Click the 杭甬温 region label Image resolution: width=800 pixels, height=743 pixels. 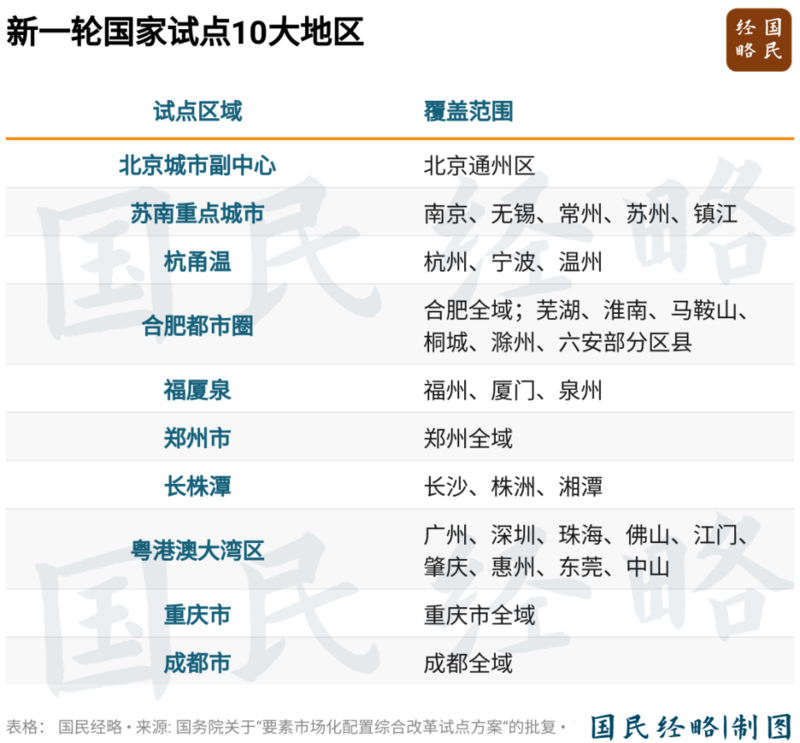(x=197, y=262)
